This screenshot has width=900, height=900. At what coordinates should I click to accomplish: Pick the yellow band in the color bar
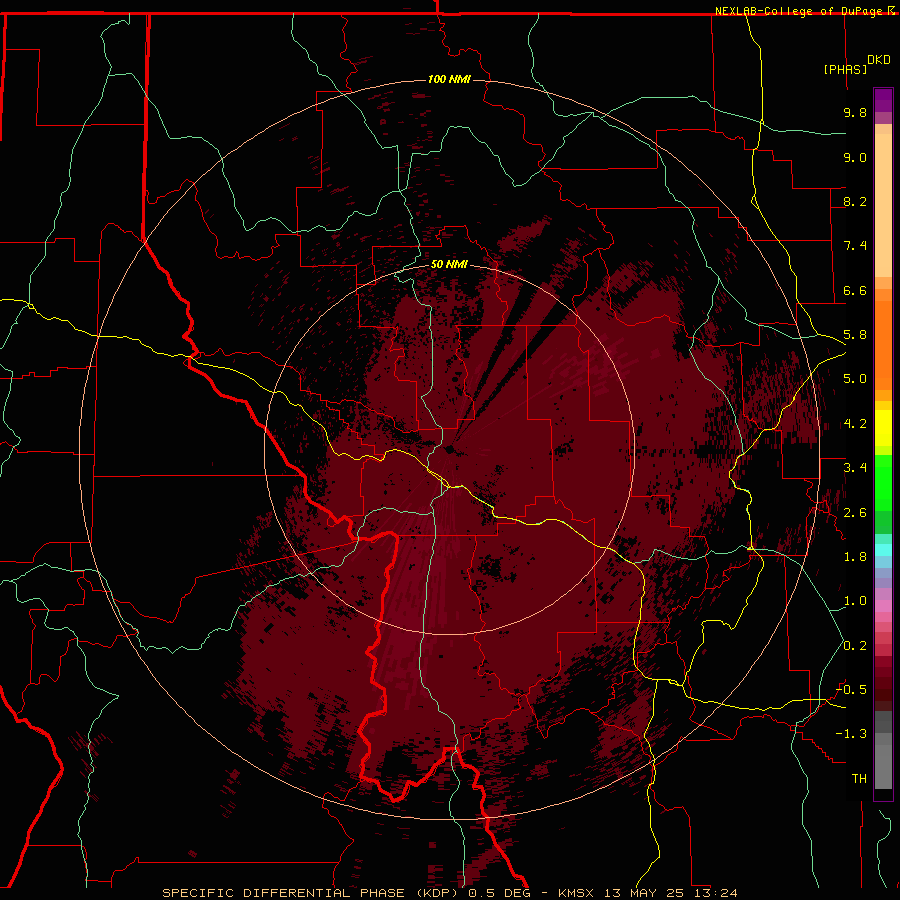click(883, 428)
